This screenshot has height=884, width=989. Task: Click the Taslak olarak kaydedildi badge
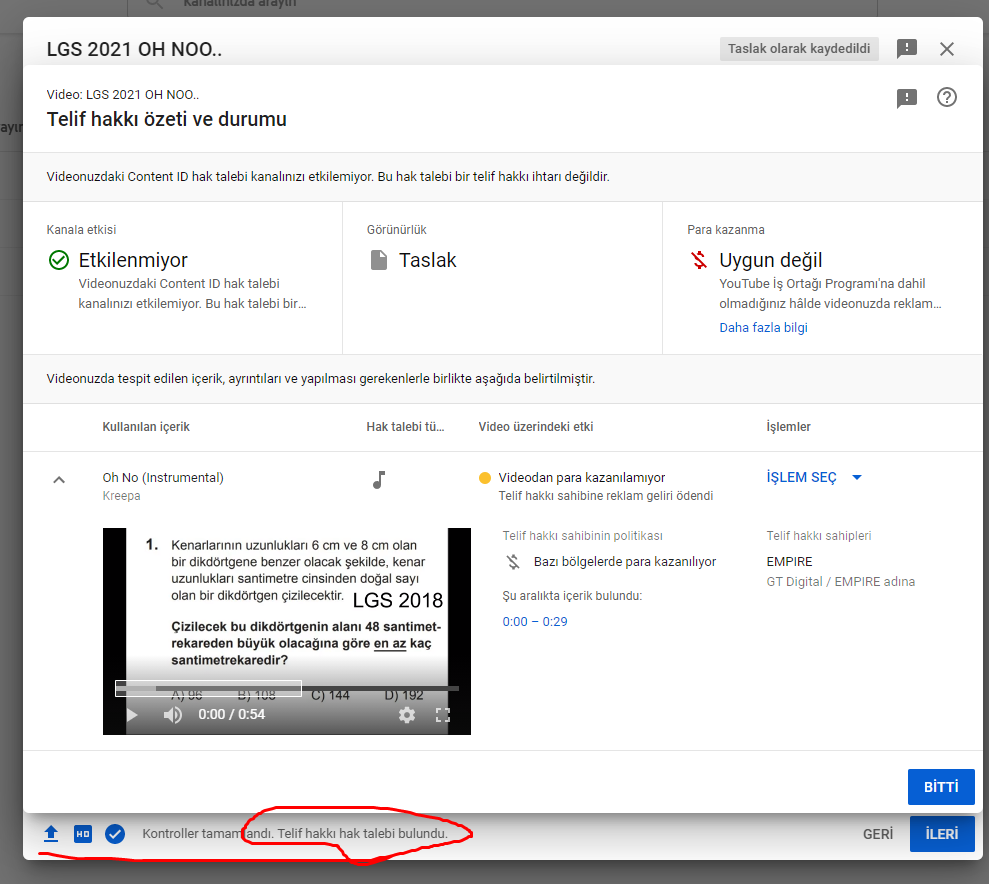[799, 49]
